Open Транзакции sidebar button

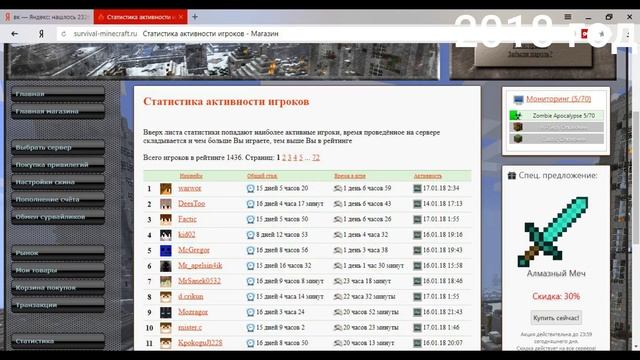click(58, 305)
